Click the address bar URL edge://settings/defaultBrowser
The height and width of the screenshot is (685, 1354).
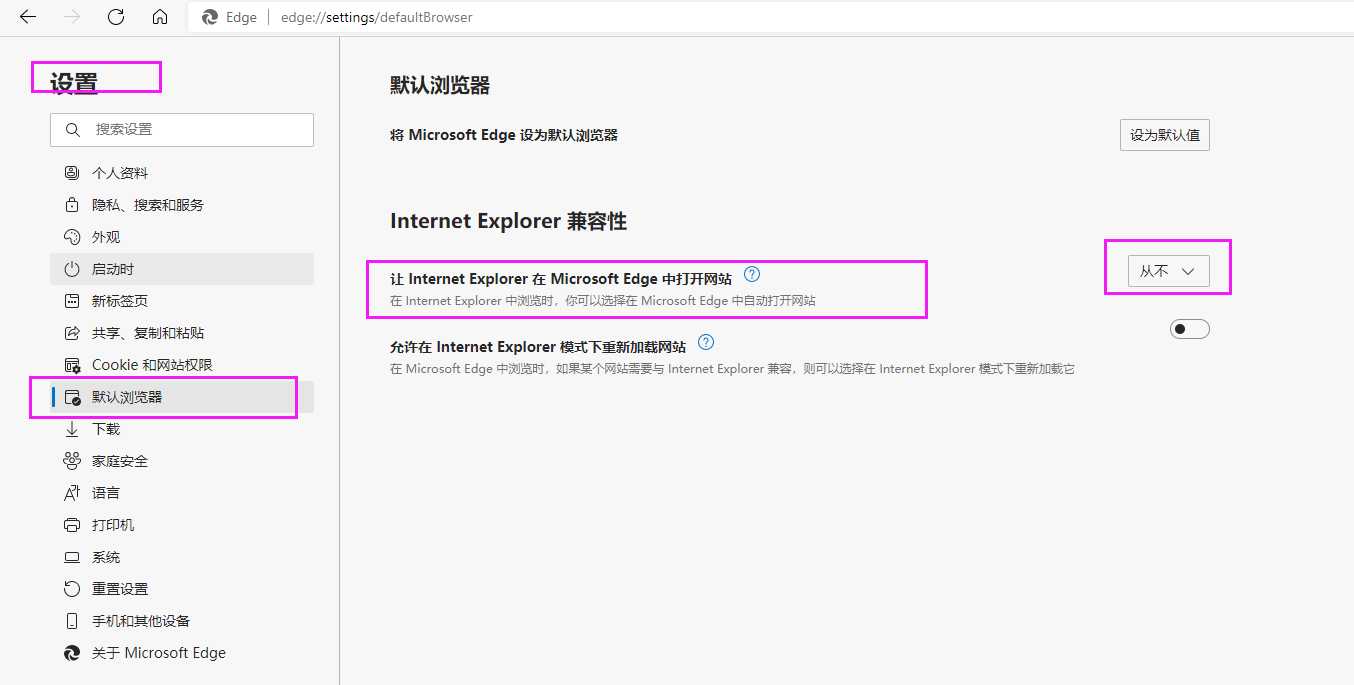point(377,17)
